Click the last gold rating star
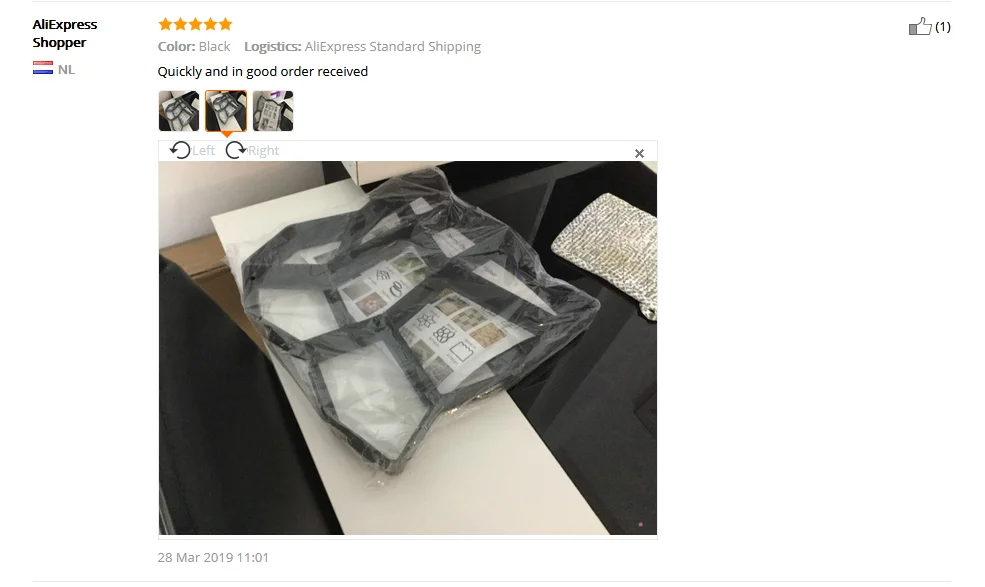Image resolution: width=985 pixels, height=587 pixels. click(x=226, y=25)
